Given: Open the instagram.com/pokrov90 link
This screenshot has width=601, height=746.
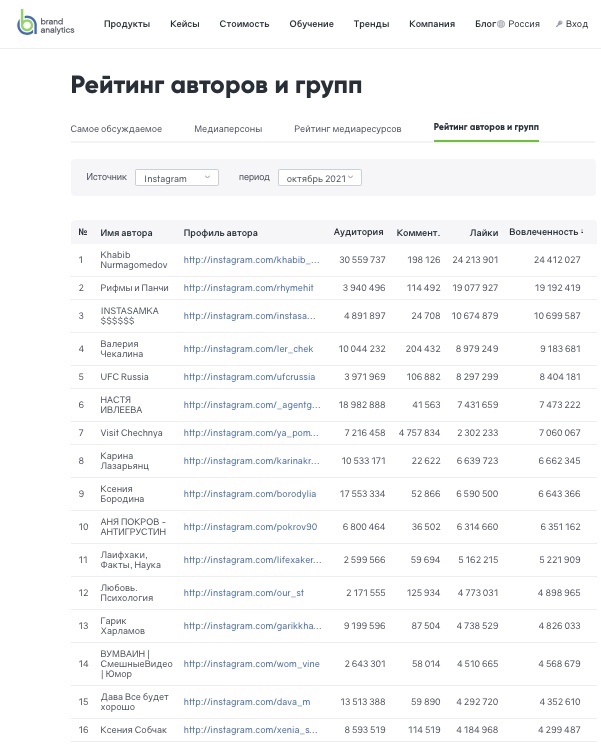Looking at the screenshot, I should pyautogui.click(x=250, y=527).
